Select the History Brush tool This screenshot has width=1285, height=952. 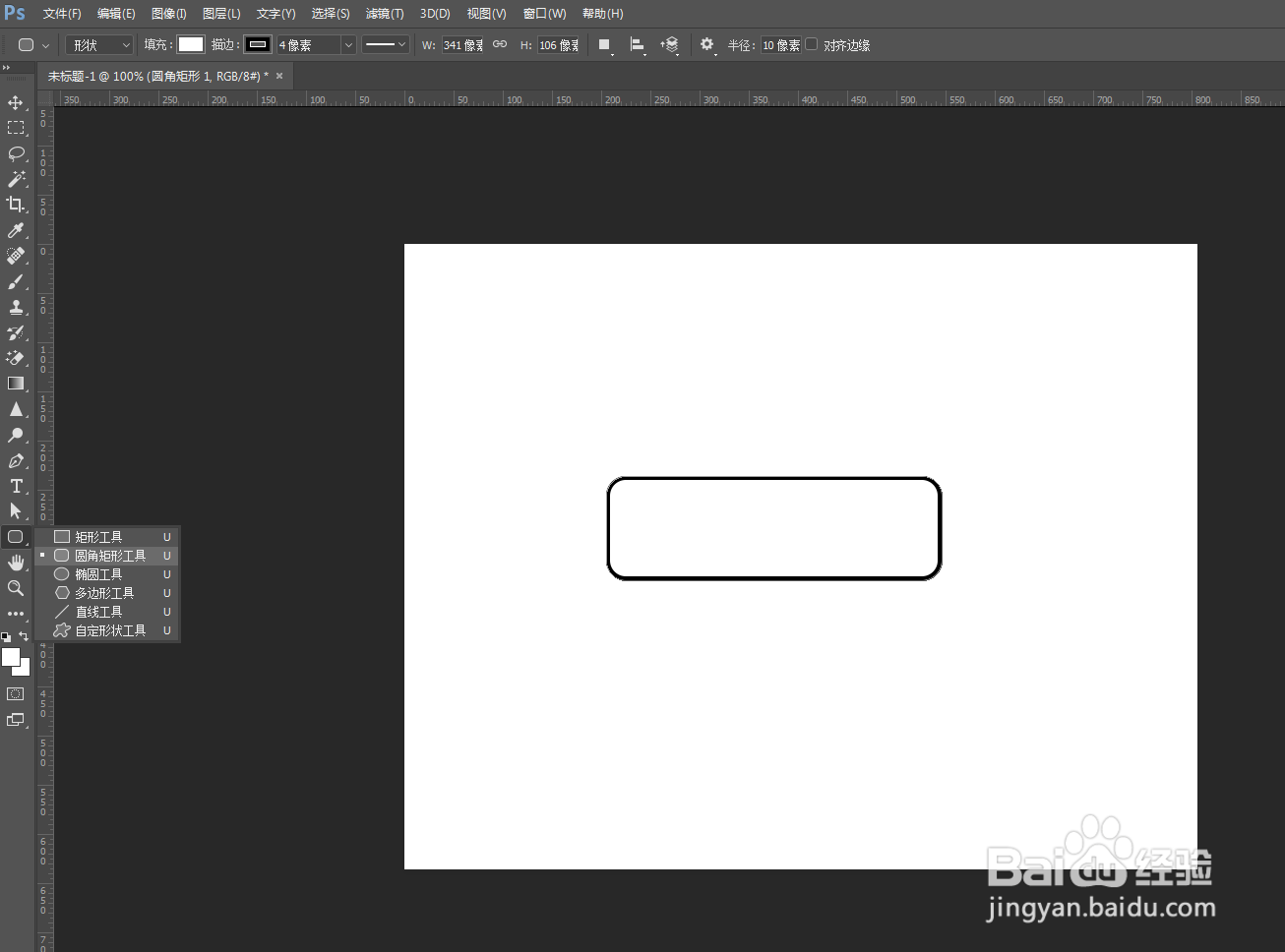[x=16, y=332]
